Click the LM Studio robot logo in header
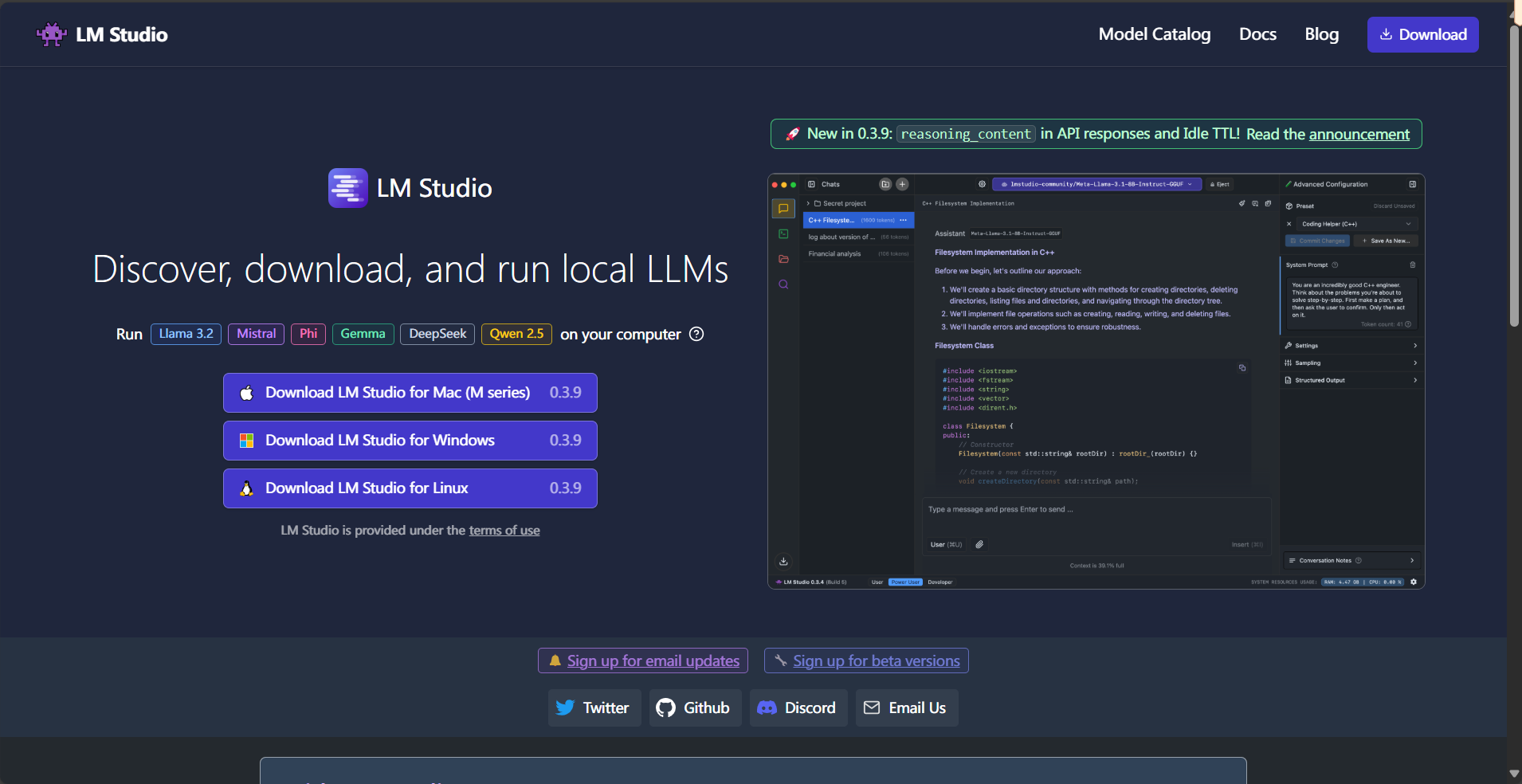This screenshot has width=1522, height=784. (52, 34)
